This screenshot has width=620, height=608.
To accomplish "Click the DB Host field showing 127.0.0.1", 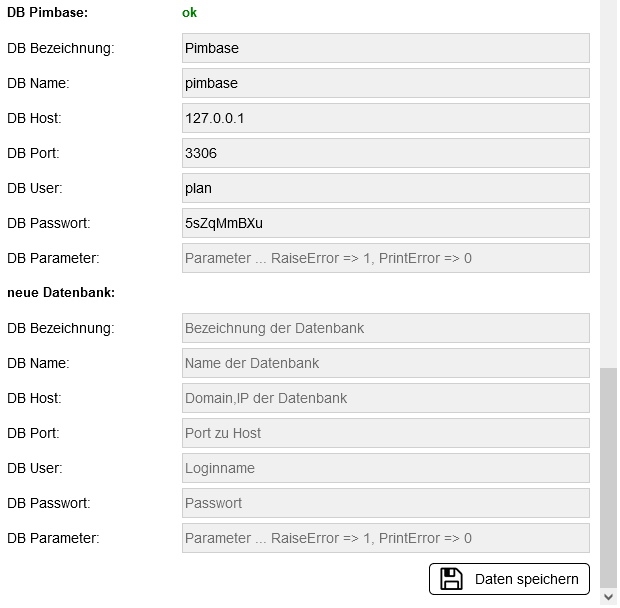I will point(385,118).
